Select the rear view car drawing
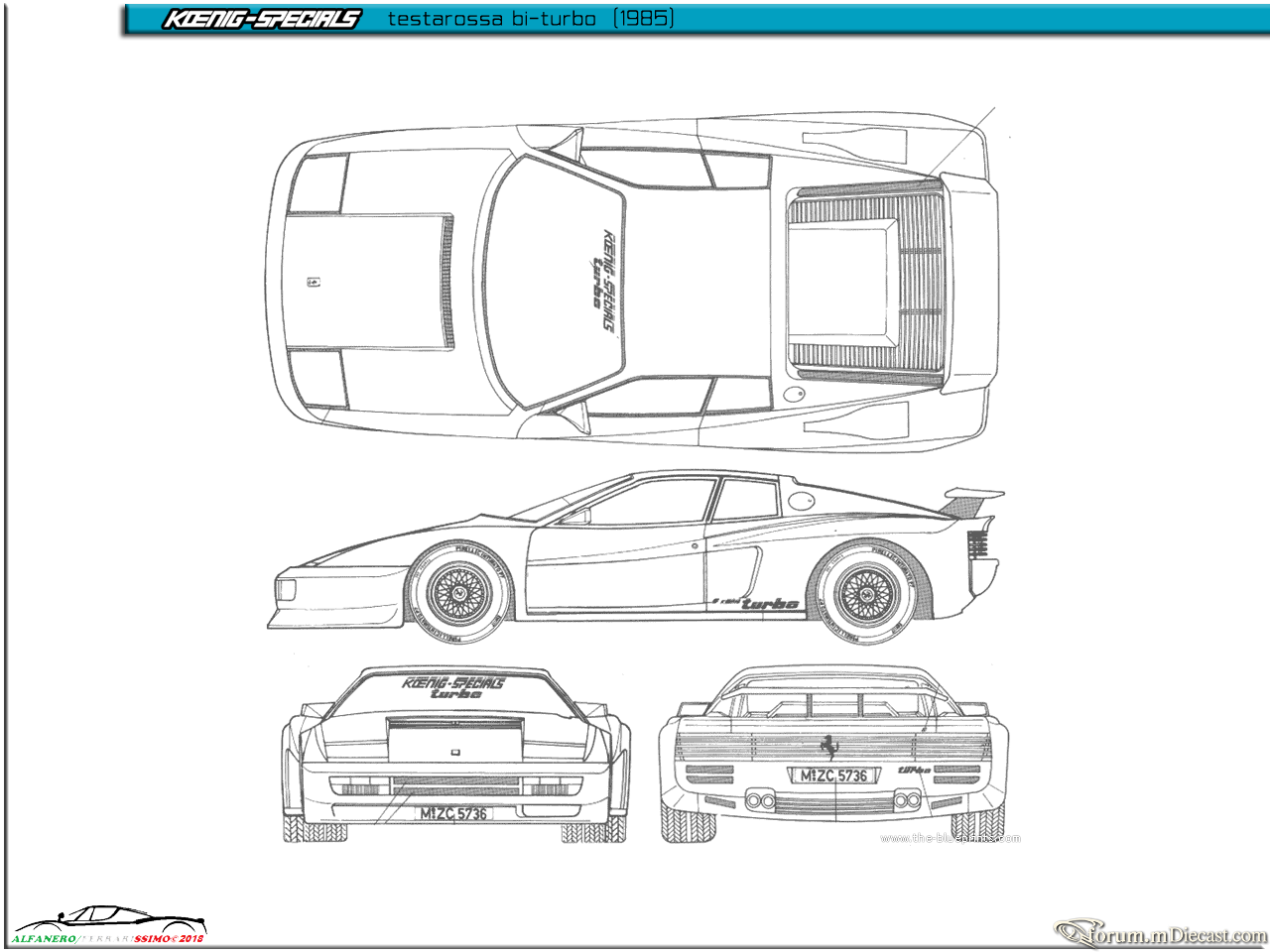Image resolution: width=1270 pixels, height=952 pixels. click(x=833, y=755)
